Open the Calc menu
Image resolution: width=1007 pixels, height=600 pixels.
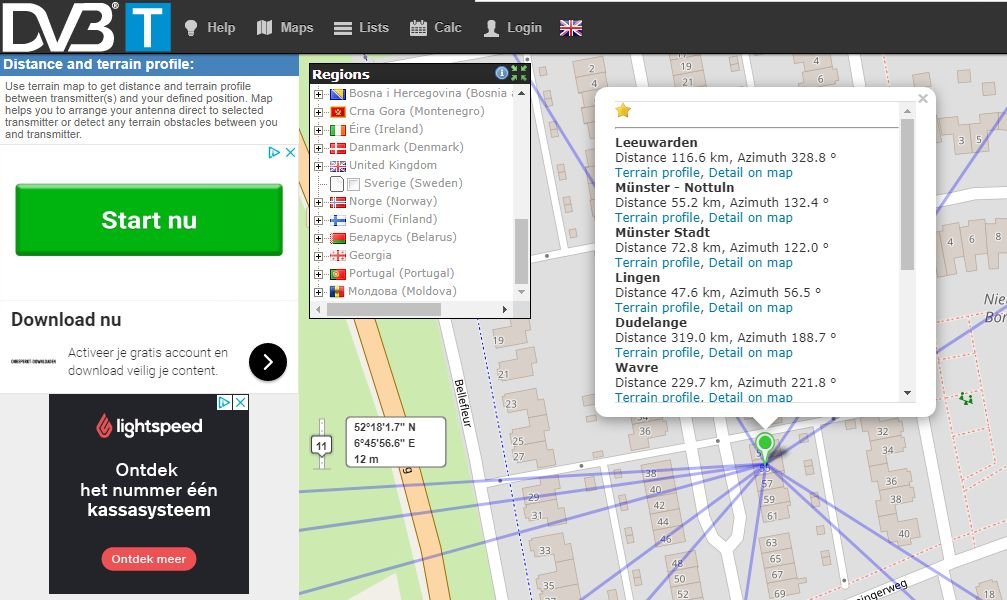click(x=436, y=28)
